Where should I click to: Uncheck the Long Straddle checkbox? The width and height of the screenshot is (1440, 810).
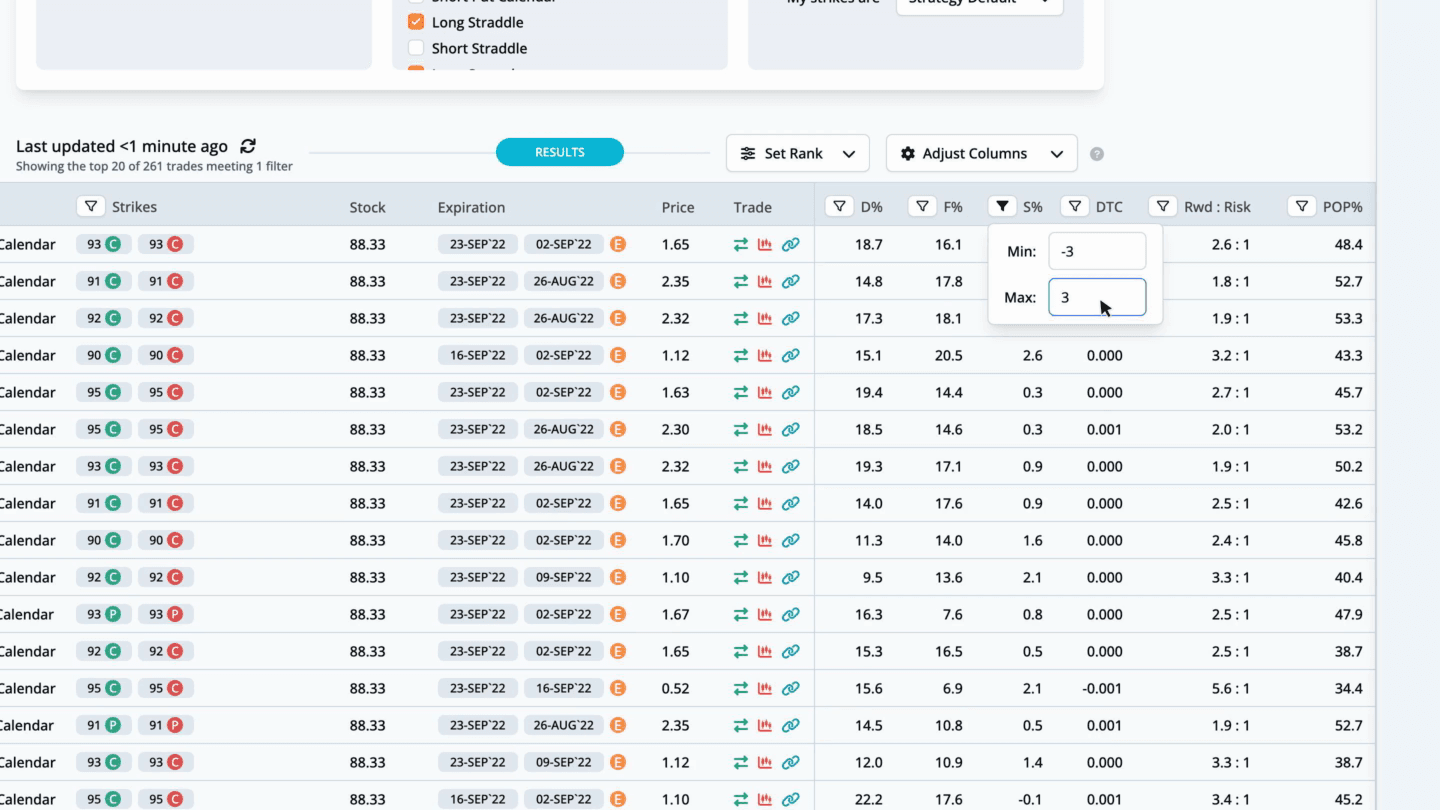click(x=416, y=22)
